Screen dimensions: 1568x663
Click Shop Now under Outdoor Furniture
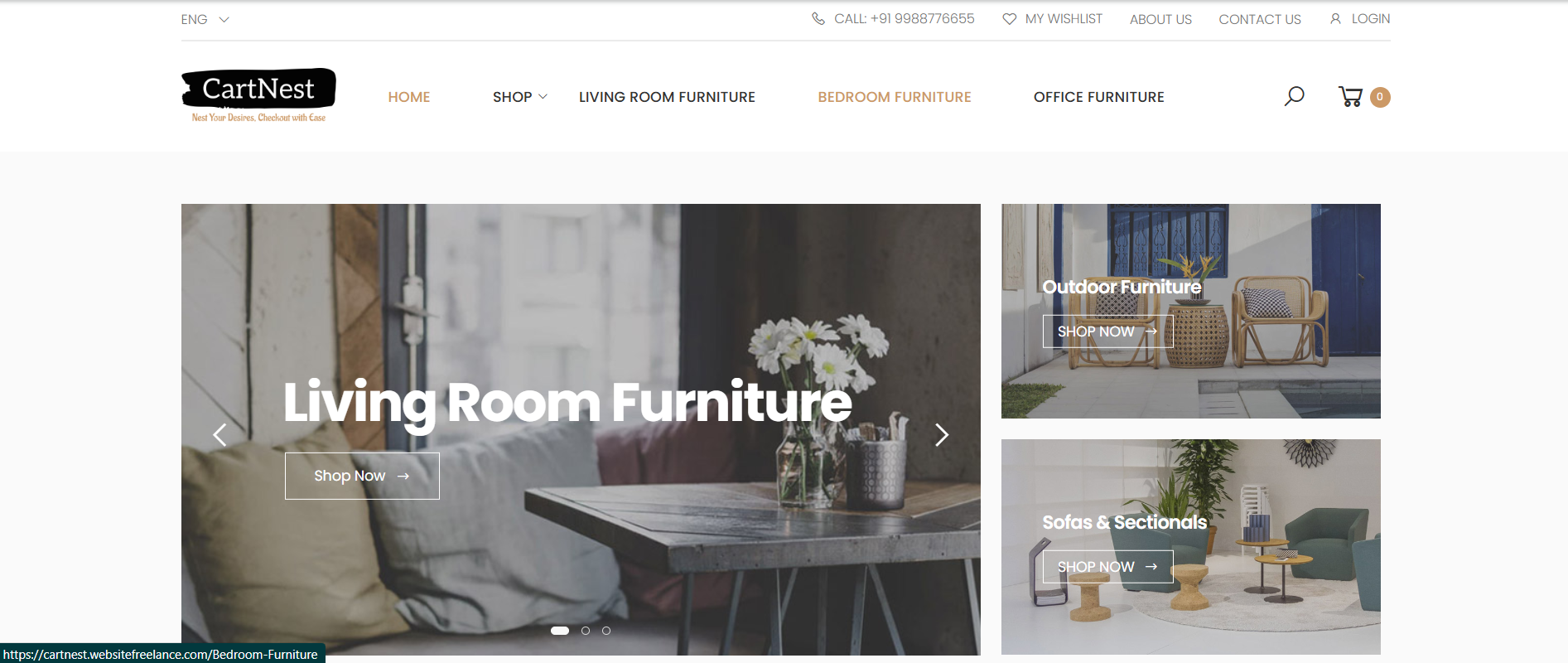point(1107,331)
